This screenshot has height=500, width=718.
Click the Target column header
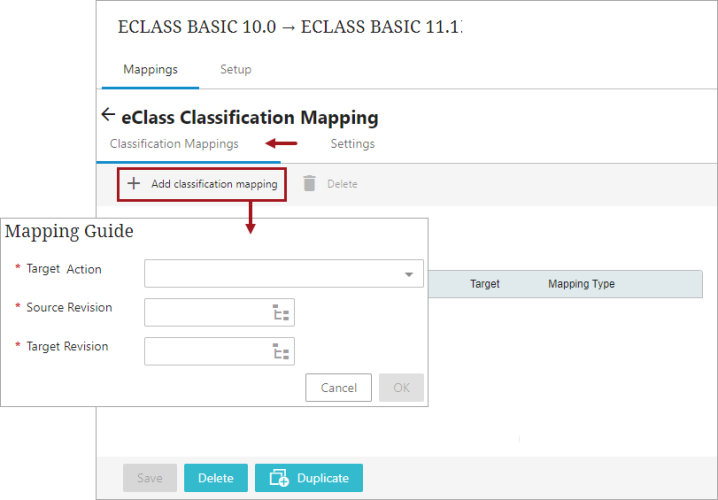[484, 284]
